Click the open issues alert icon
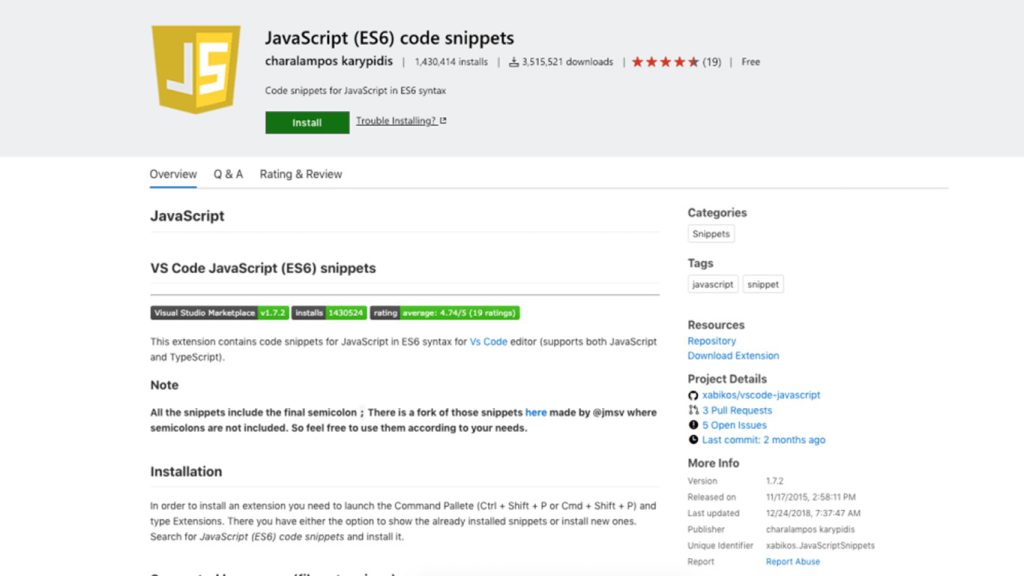Image resolution: width=1024 pixels, height=576 pixels. tap(693, 425)
